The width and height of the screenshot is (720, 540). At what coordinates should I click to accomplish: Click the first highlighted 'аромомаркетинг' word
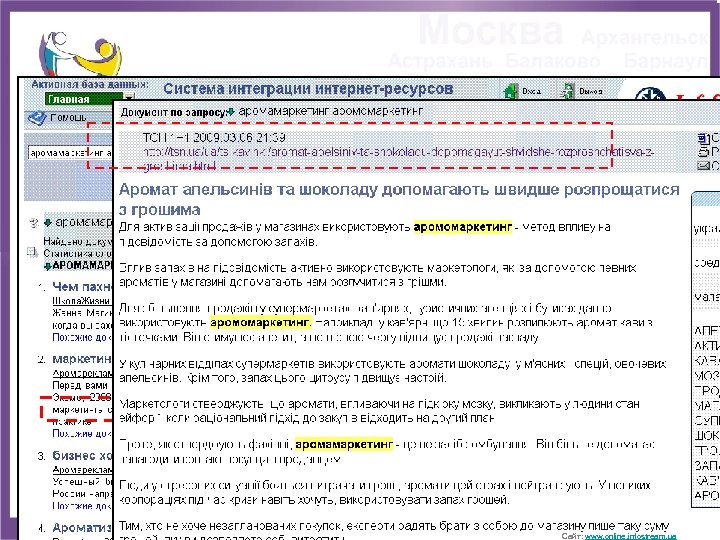click(x=462, y=227)
